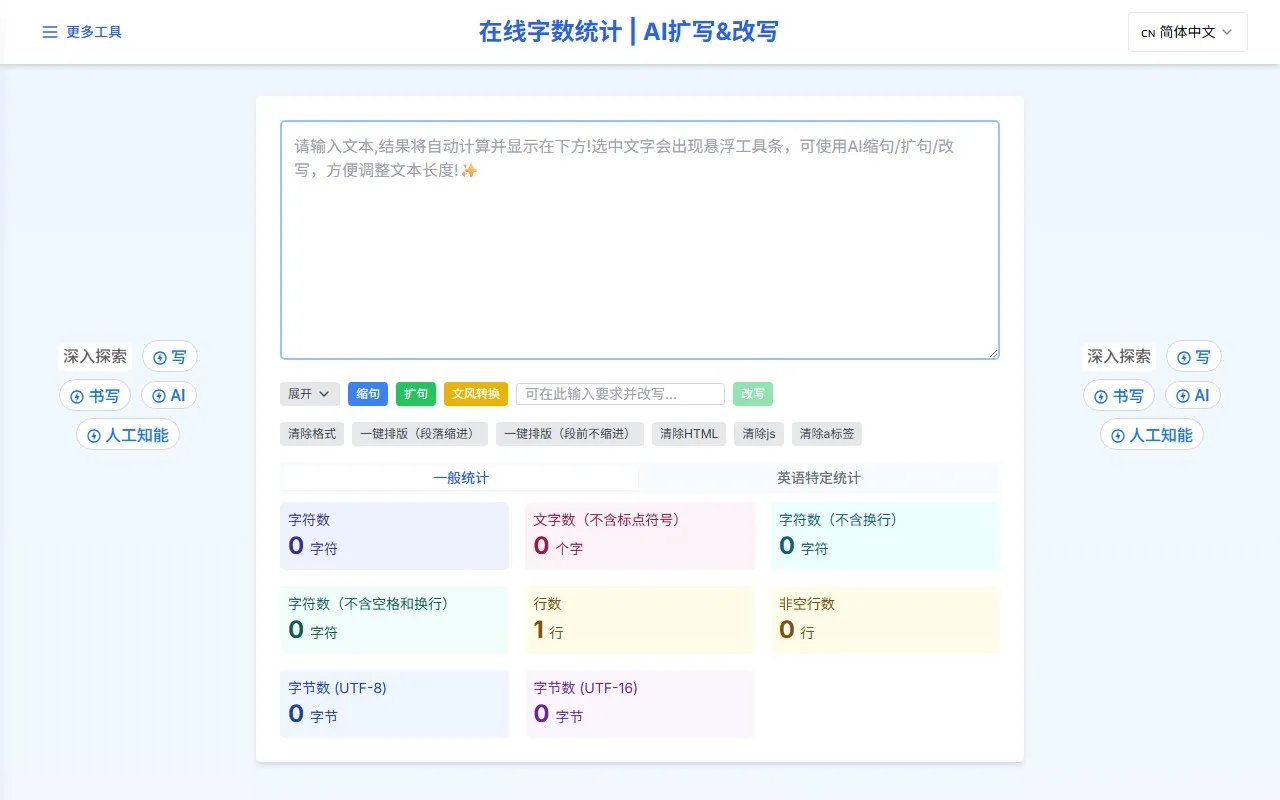Click inside the main text input area
Screen dimensions: 1280x800
point(640,240)
